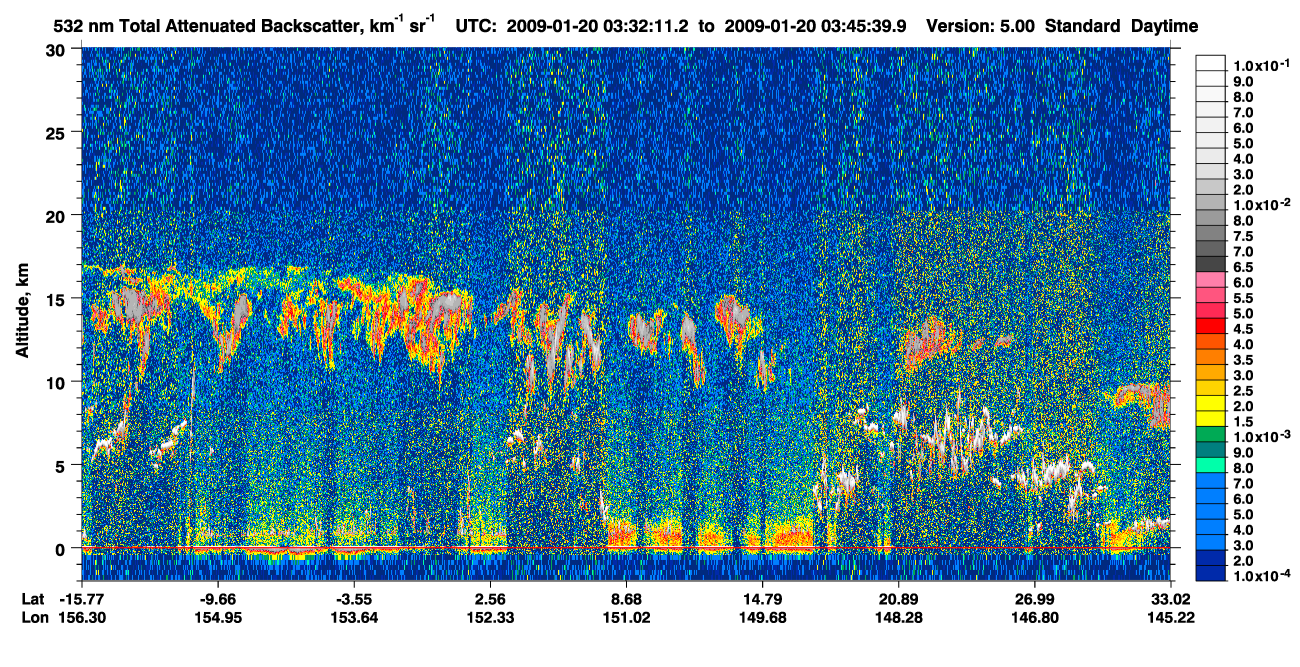Click the longitude value '156.30'

pyautogui.click(x=81, y=617)
